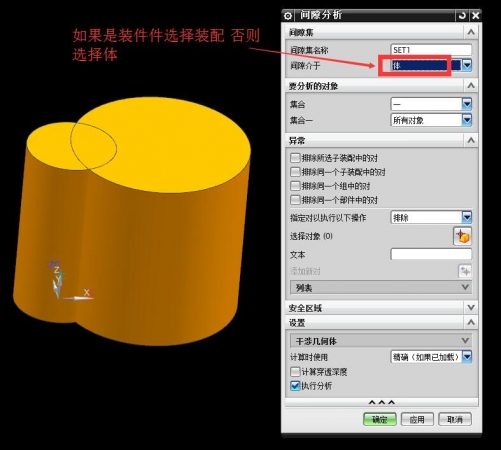Toggle 排除同一个组中的对 checkbox
Viewport: 501px width, 450px height.
[x=295, y=186]
